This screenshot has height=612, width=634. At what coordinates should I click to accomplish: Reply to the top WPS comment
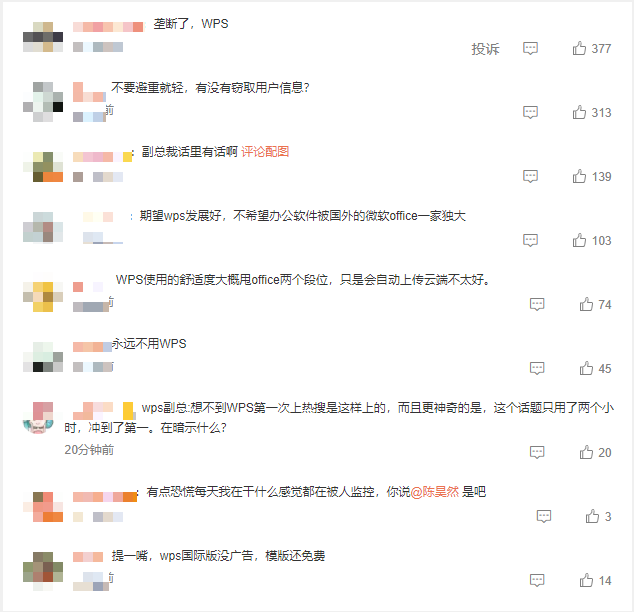(530, 49)
